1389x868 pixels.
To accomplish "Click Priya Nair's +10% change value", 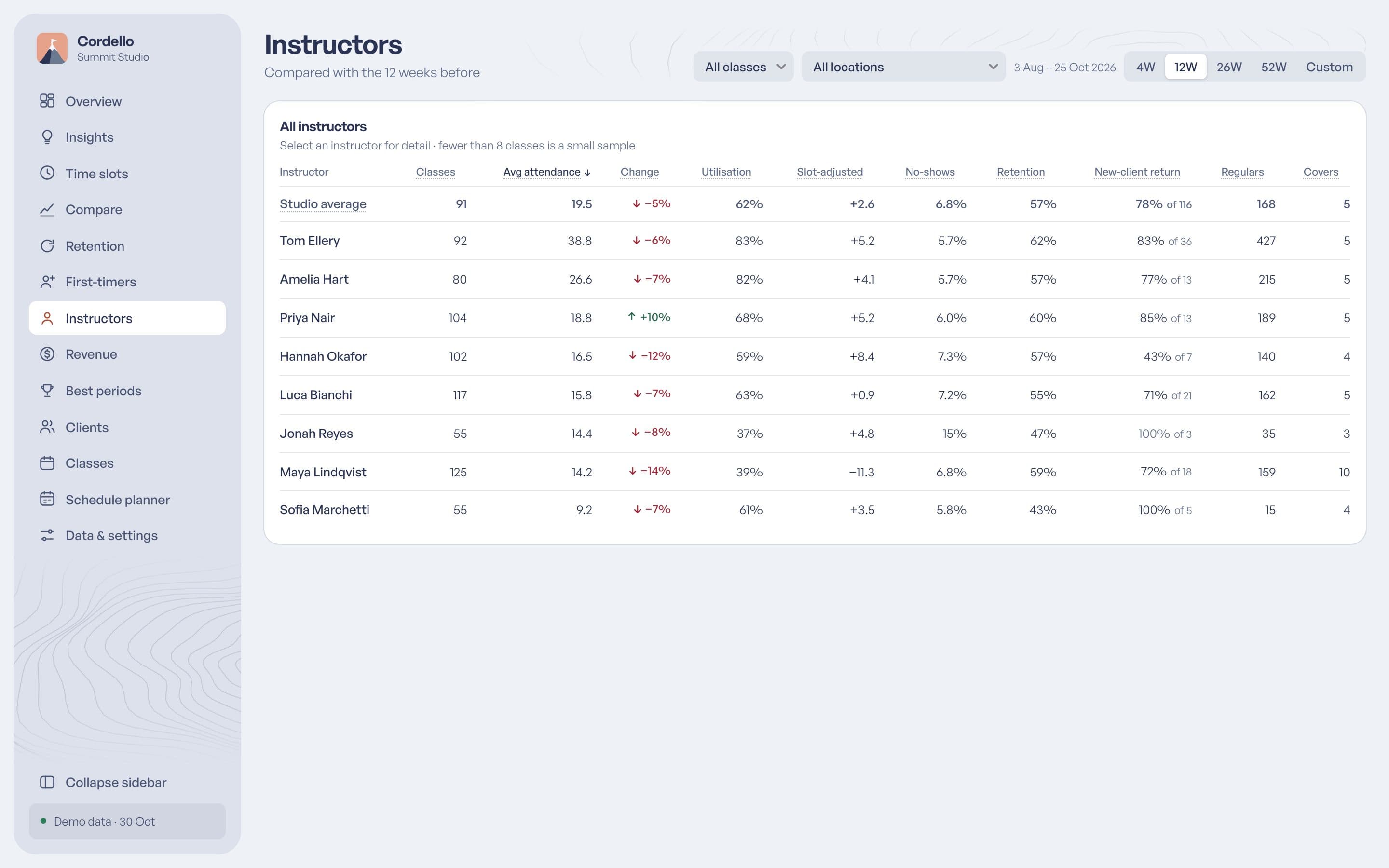I will click(x=649, y=317).
